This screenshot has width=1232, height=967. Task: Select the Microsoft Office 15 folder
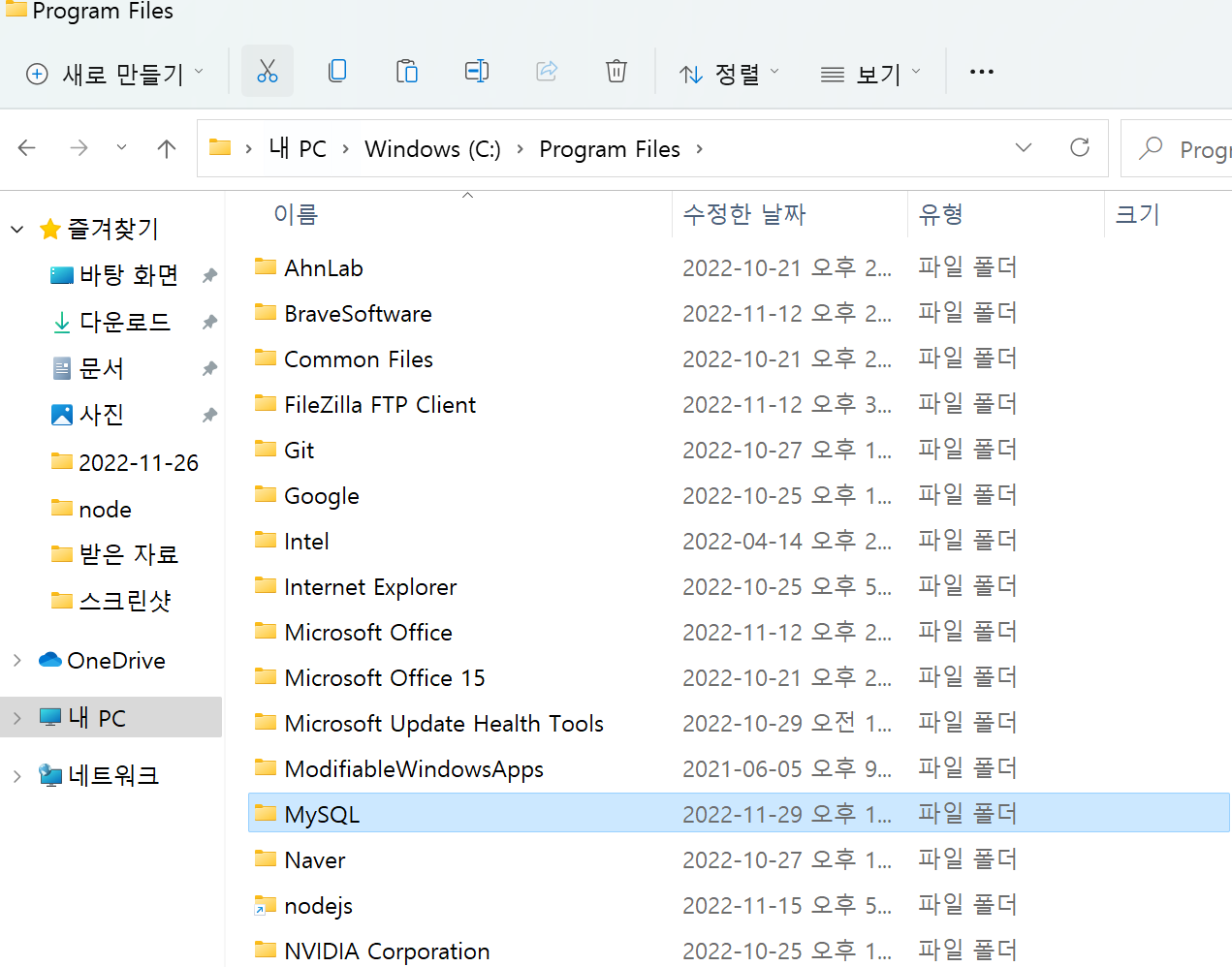pyautogui.click(x=739, y=677)
